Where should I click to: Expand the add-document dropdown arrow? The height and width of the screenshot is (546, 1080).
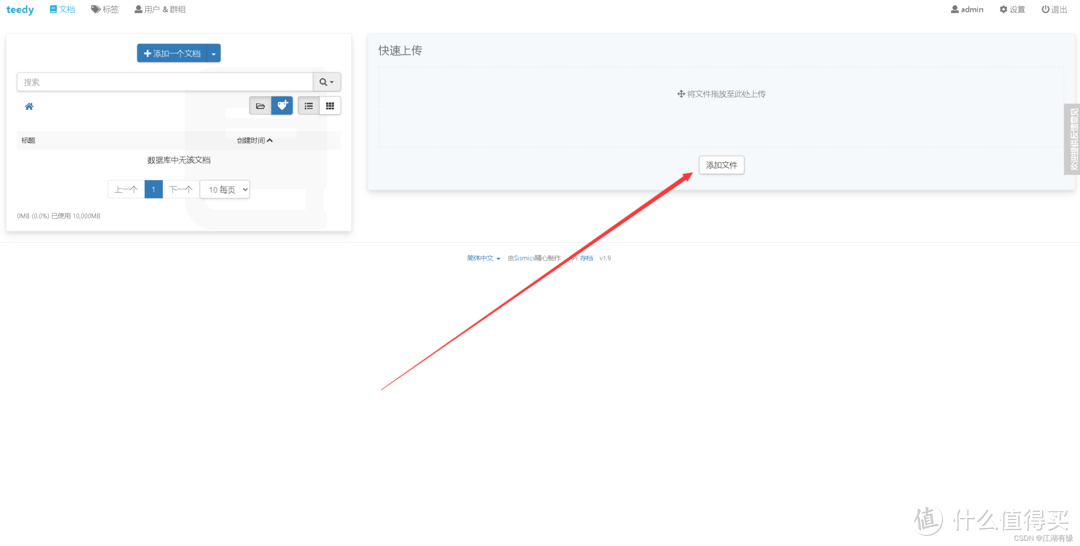tap(214, 53)
